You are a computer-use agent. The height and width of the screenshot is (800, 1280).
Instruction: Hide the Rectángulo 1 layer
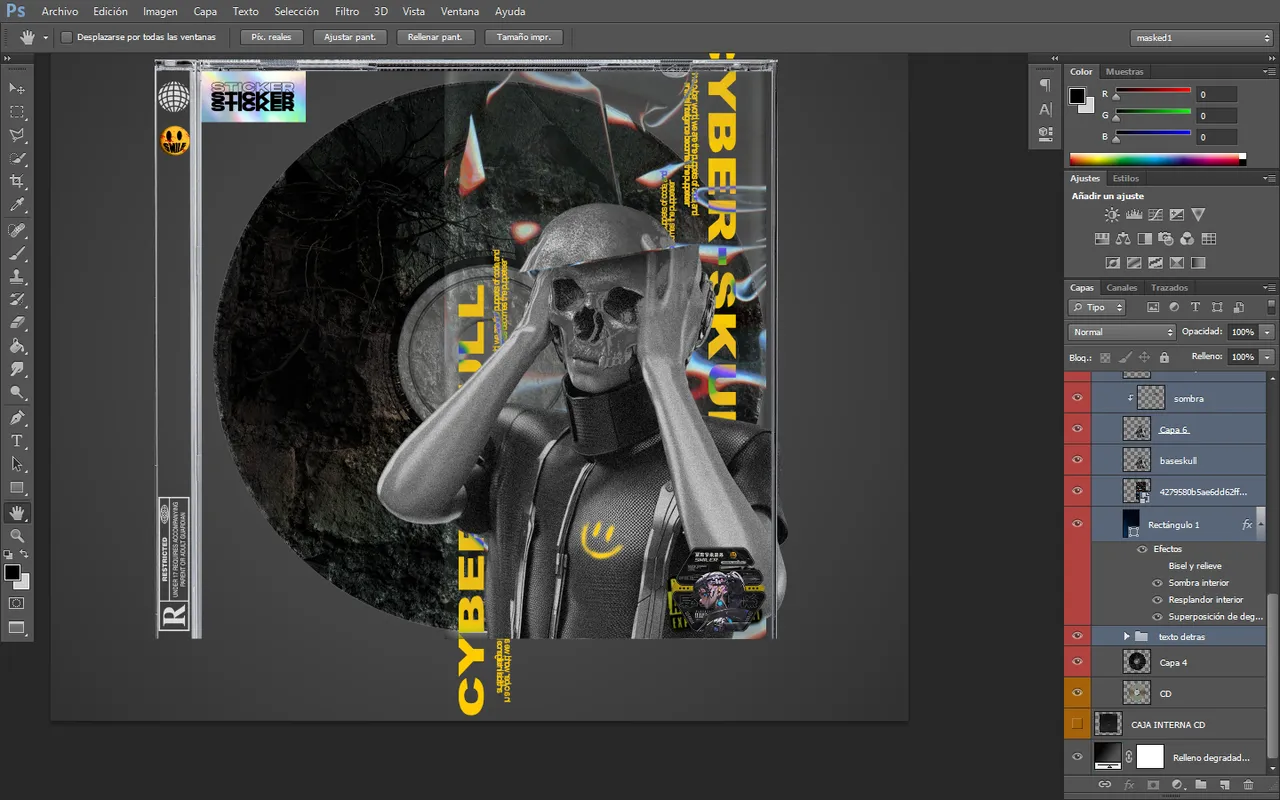coord(1077,523)
